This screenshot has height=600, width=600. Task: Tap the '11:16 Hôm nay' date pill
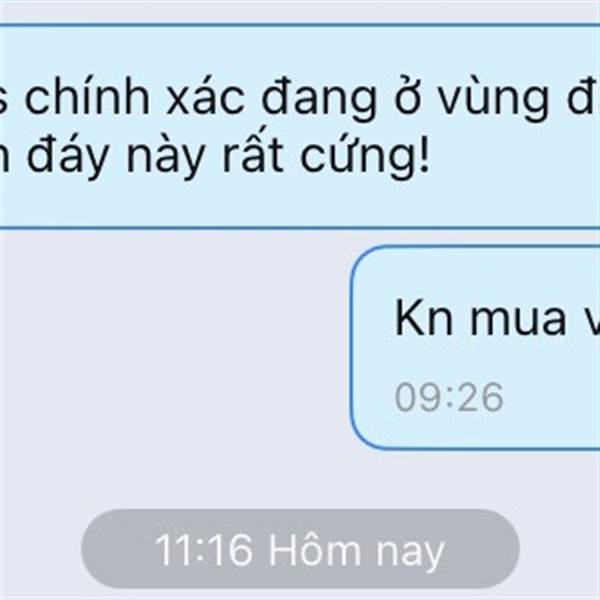coord(300,549)
